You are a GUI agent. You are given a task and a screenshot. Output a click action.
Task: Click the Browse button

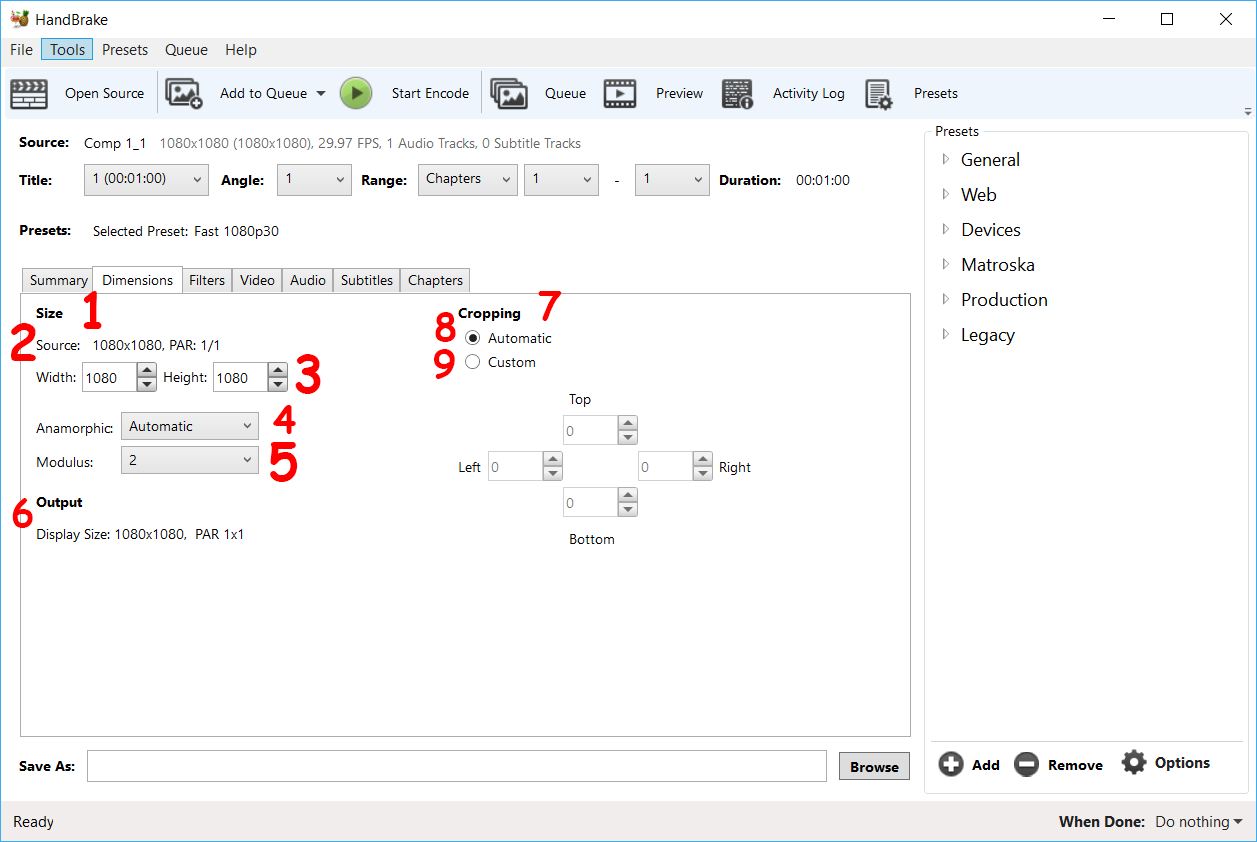tap(874, 767)
